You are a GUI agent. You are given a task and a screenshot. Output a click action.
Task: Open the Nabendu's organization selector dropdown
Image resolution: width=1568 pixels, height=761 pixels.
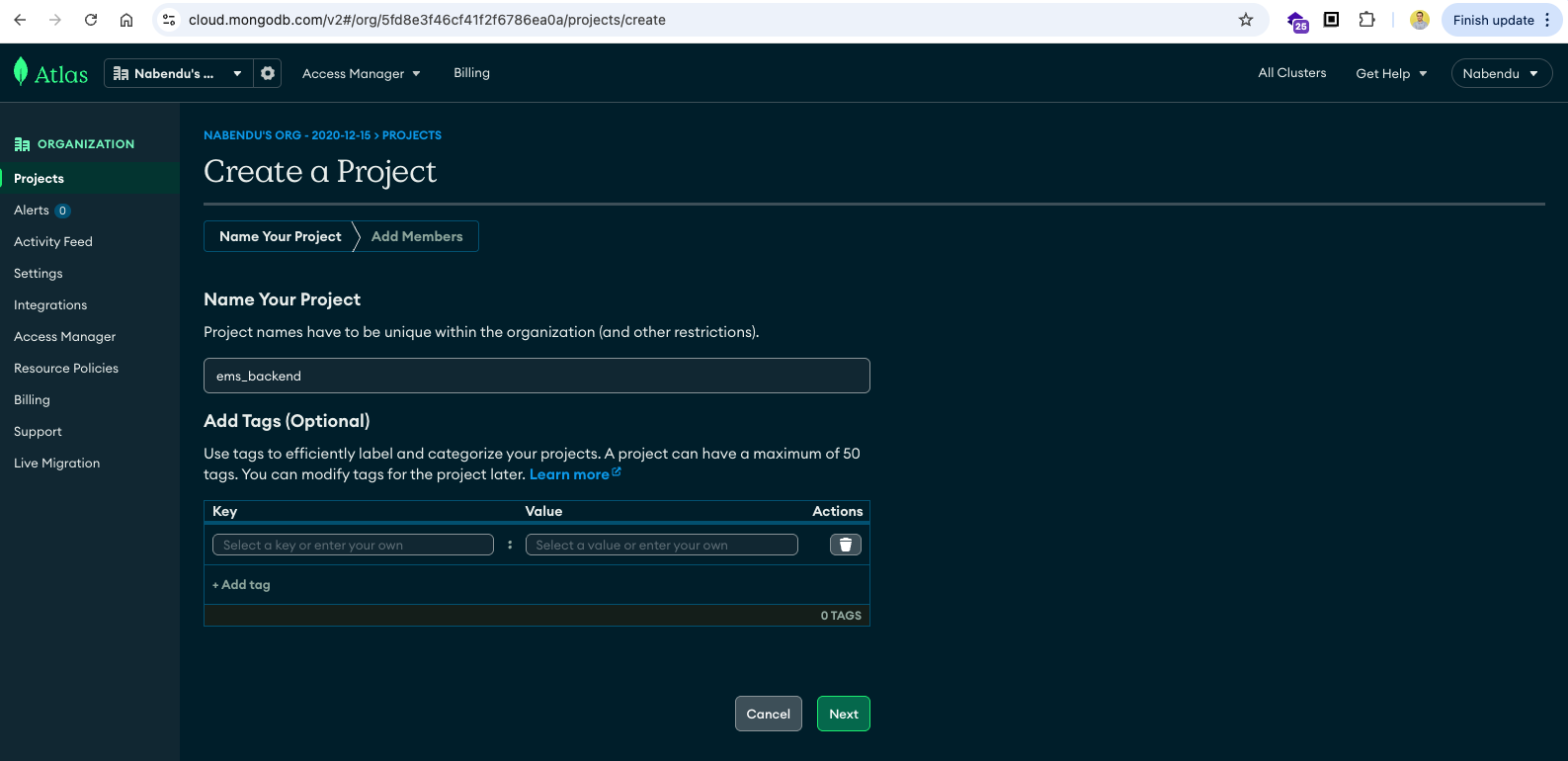click(178, 73)
